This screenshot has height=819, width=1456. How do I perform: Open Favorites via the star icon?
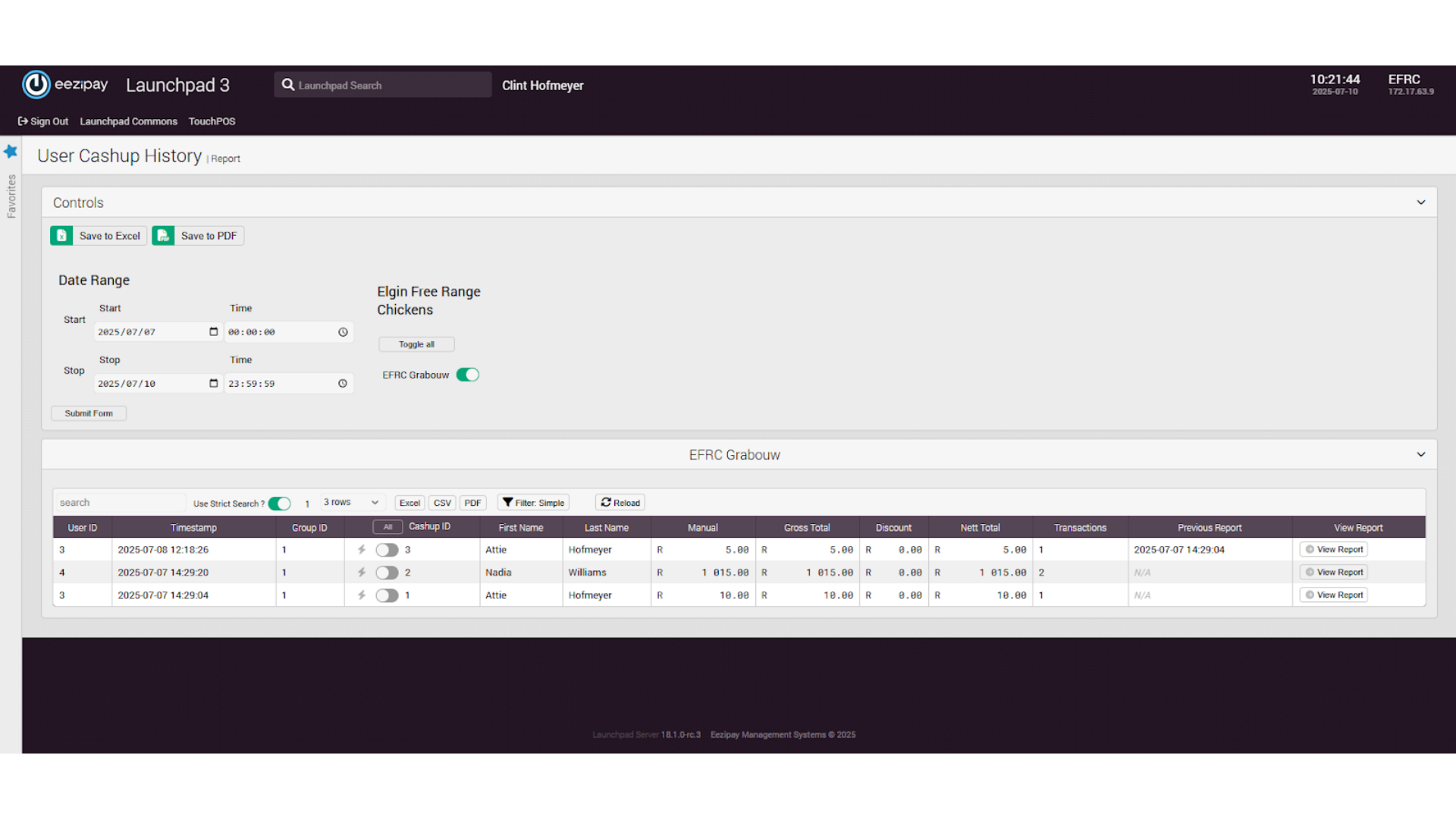tap(11, 151)
